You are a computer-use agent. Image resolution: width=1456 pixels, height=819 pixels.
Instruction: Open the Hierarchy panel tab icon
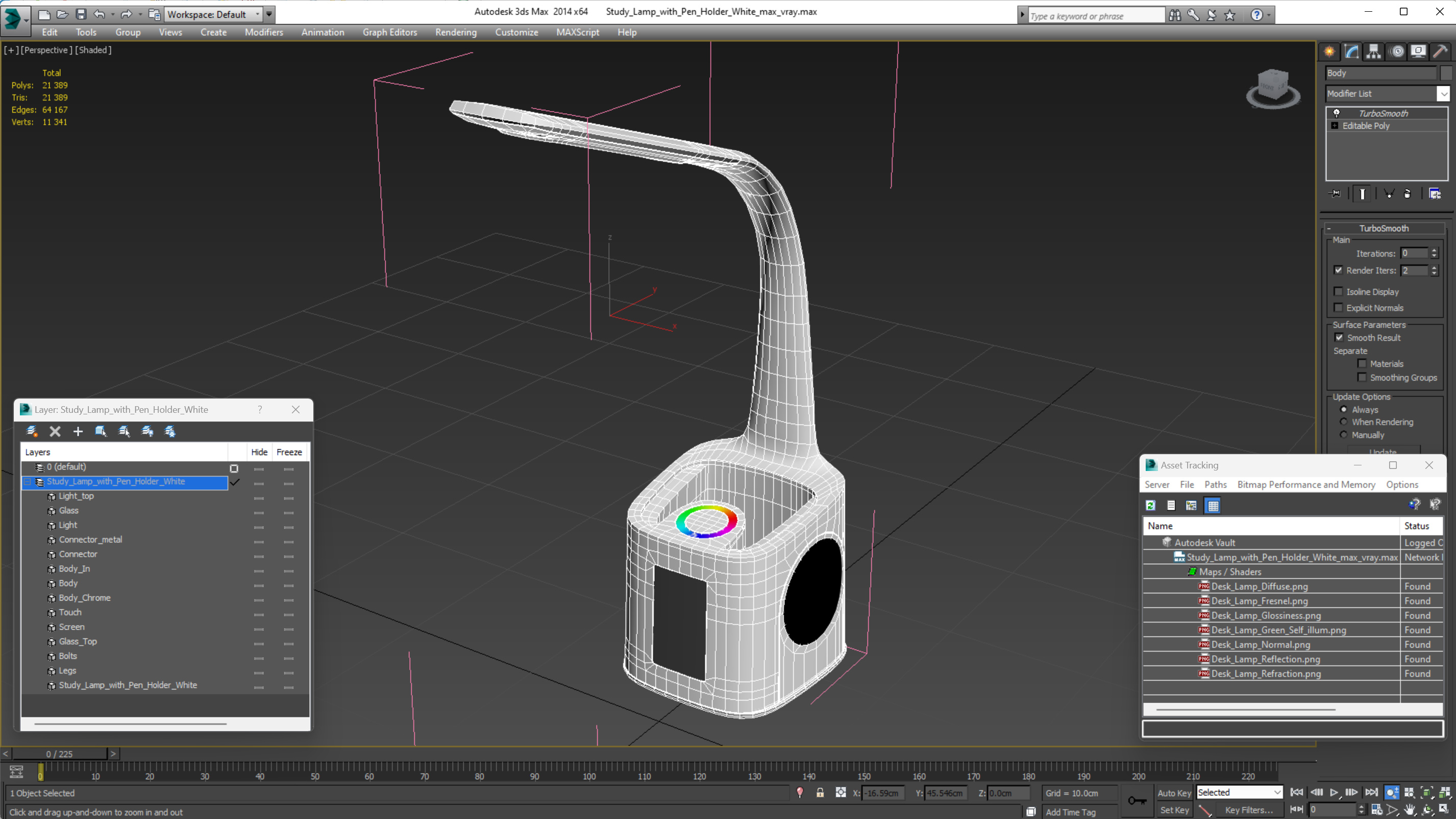click(1373, 52)
